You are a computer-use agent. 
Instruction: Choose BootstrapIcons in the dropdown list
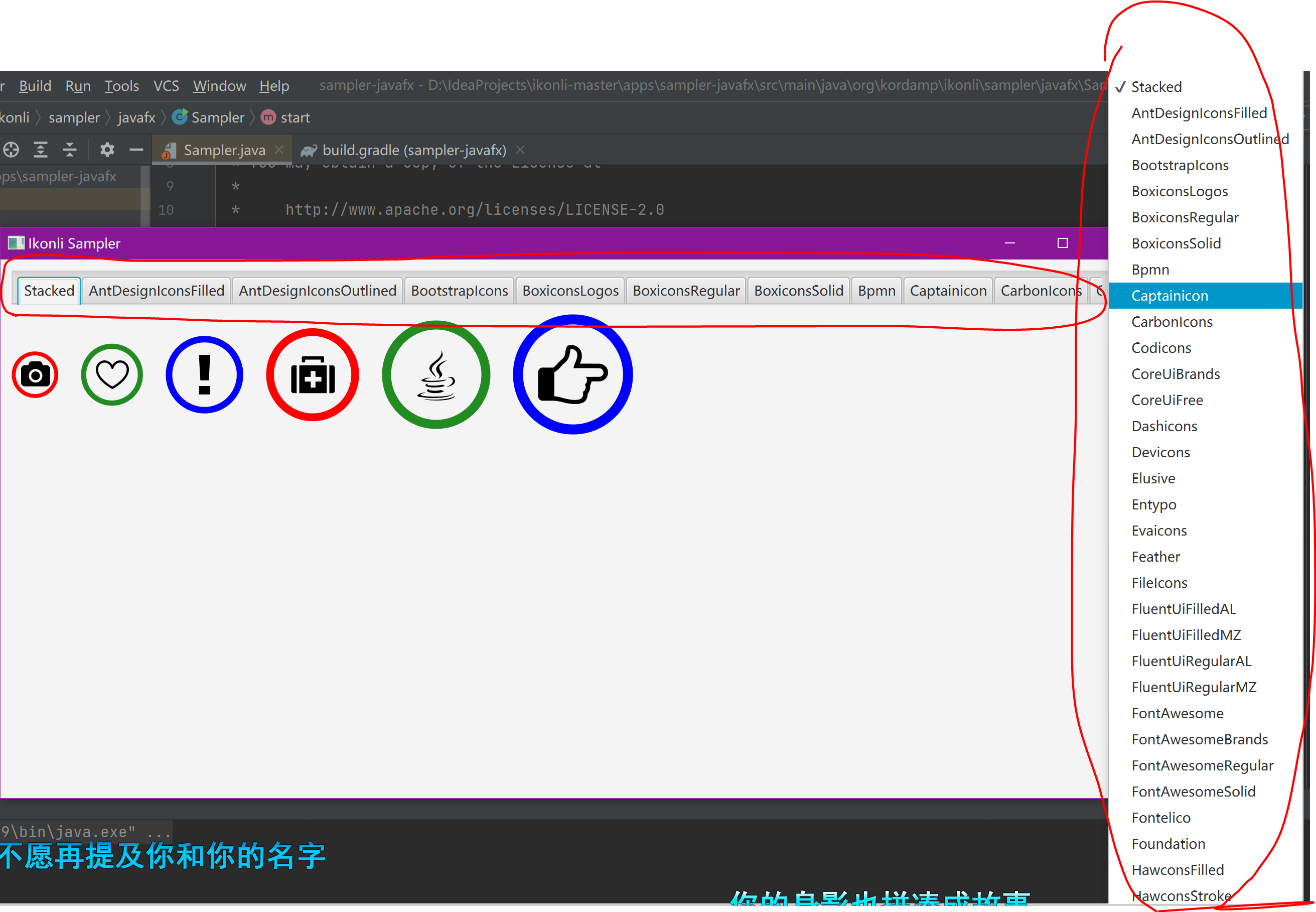1205,165
